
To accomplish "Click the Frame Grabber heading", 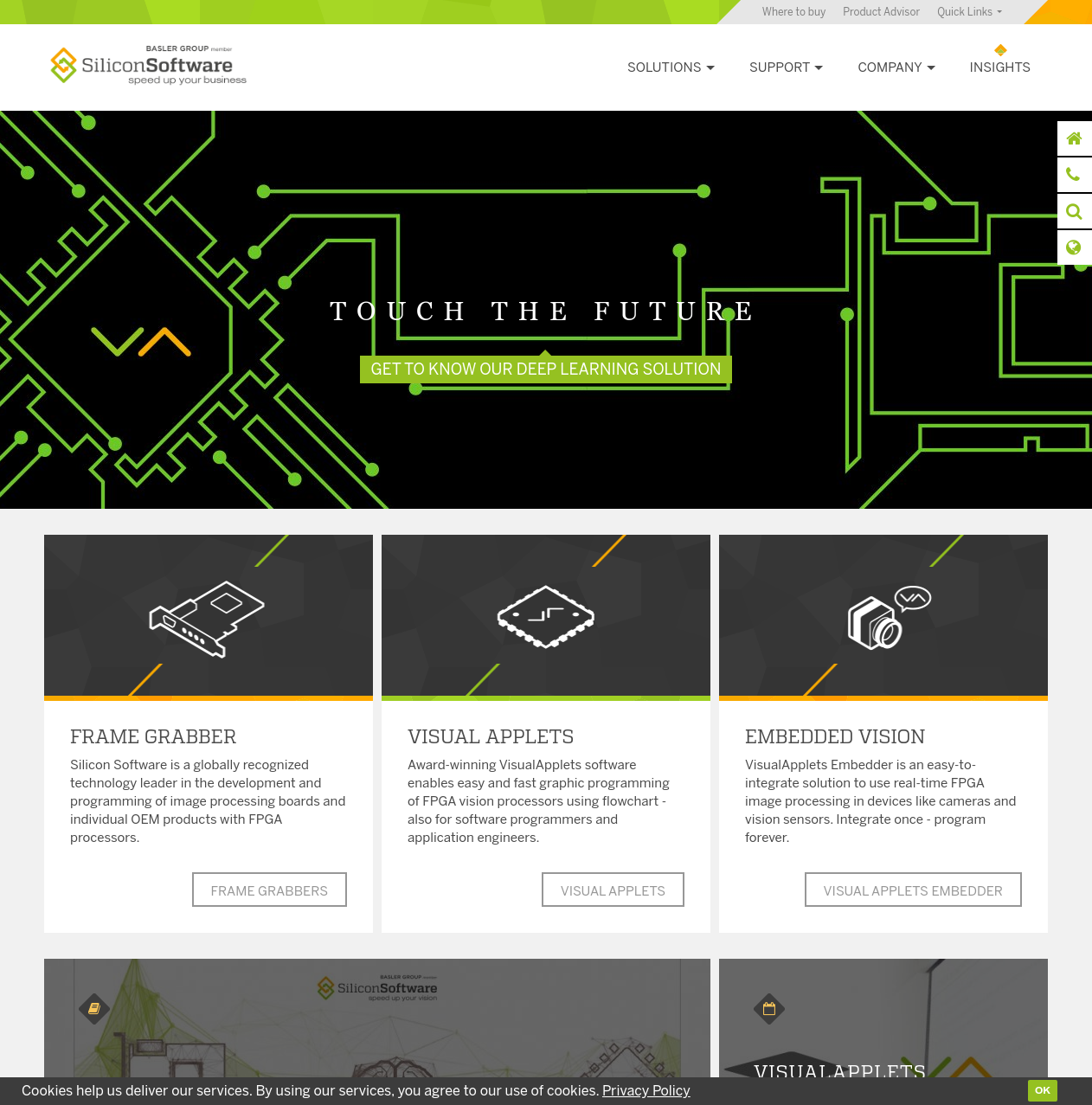I will pyautogui.click(x=153, y=737).
